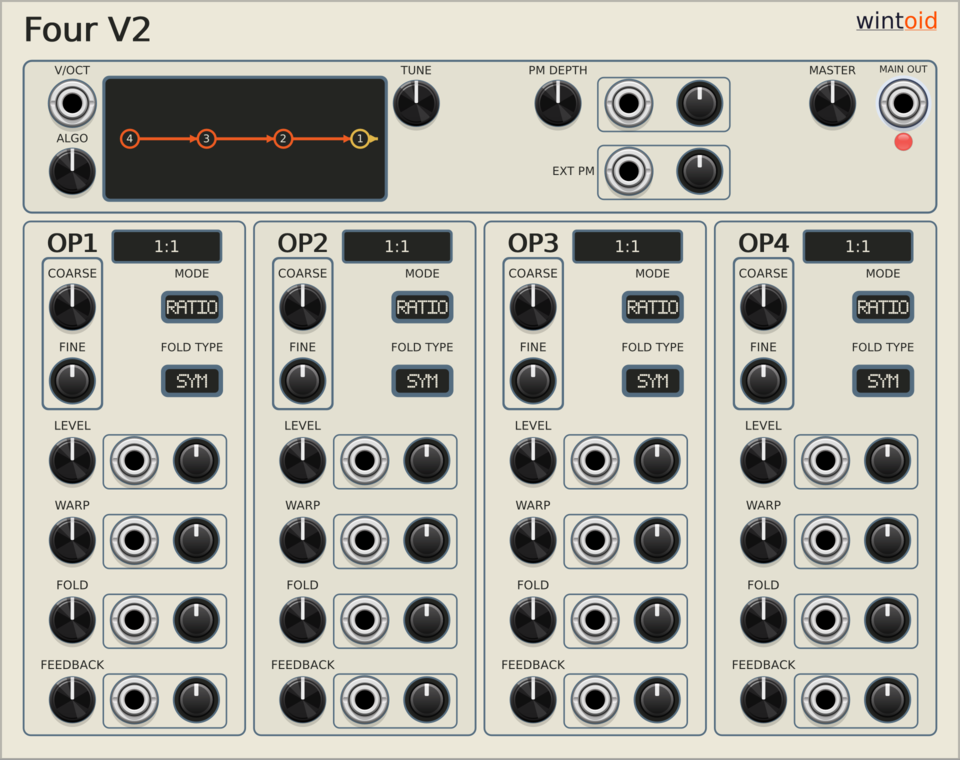The height and width of the screenshot is (760, 960).
Task: Click the OP2 FOLD CV attenuator knob
Action: pos(427,620)
